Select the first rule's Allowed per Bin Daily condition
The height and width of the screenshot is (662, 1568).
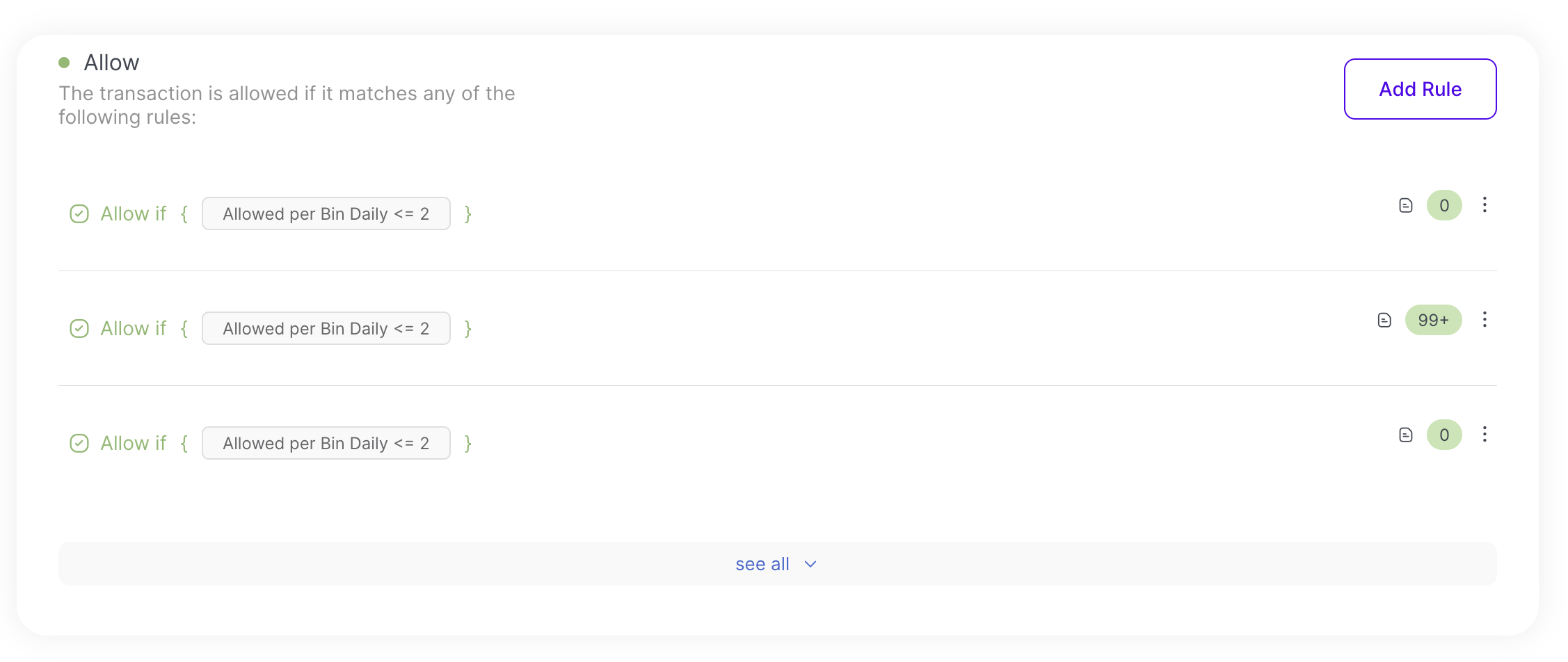[x=326, y=213]
